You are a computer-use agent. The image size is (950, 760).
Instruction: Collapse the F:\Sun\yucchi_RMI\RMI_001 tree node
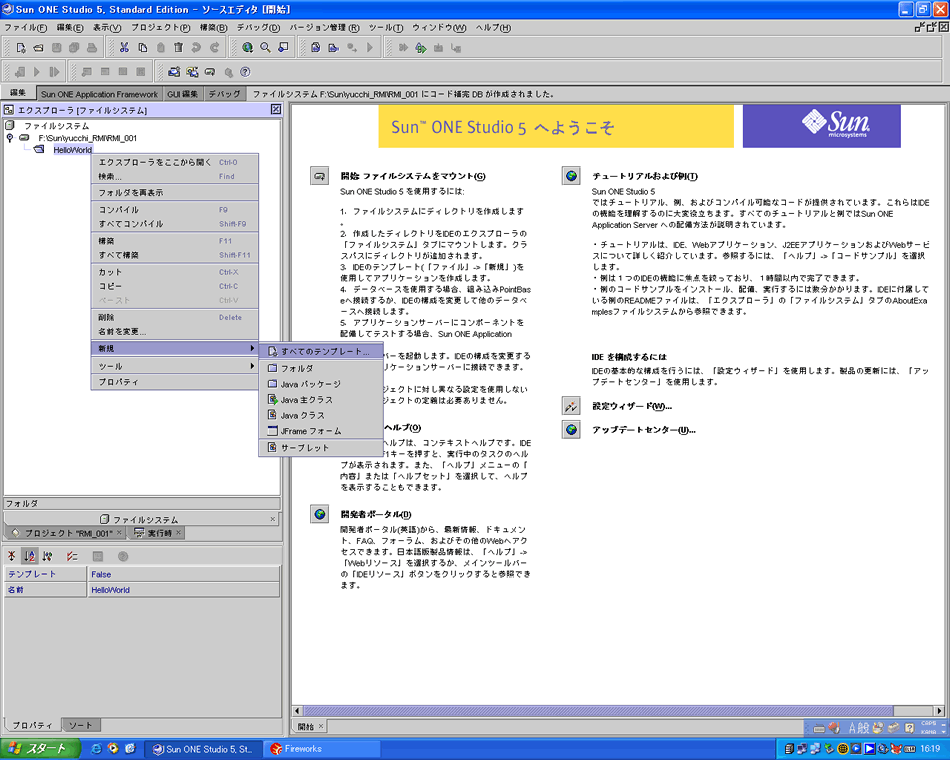click(10, 138)
